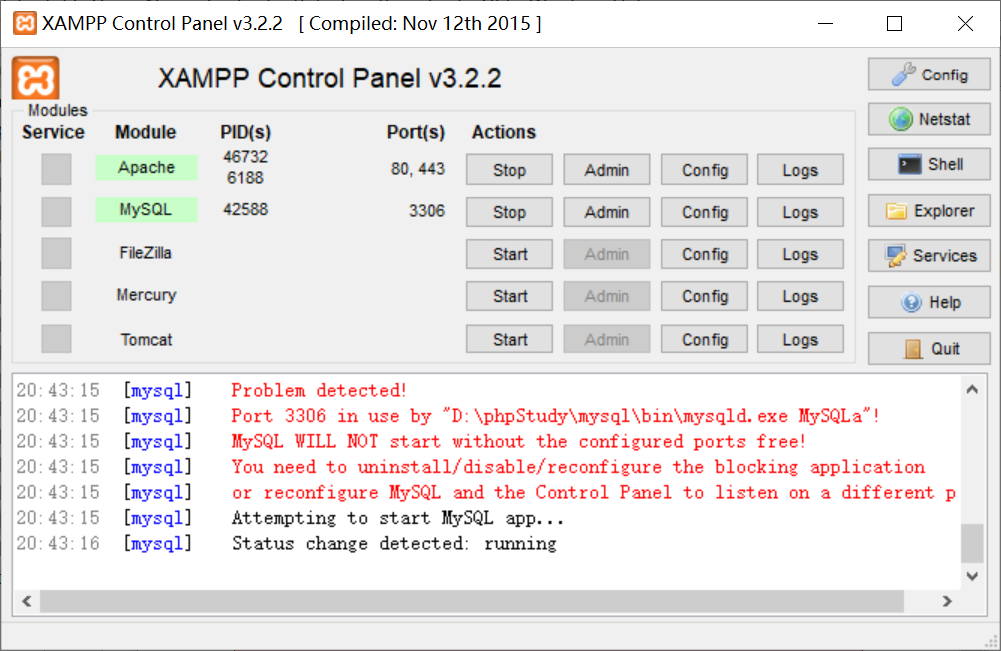Click the log horizontal scrollbar thumb
1001x651 pixels.
472,601
